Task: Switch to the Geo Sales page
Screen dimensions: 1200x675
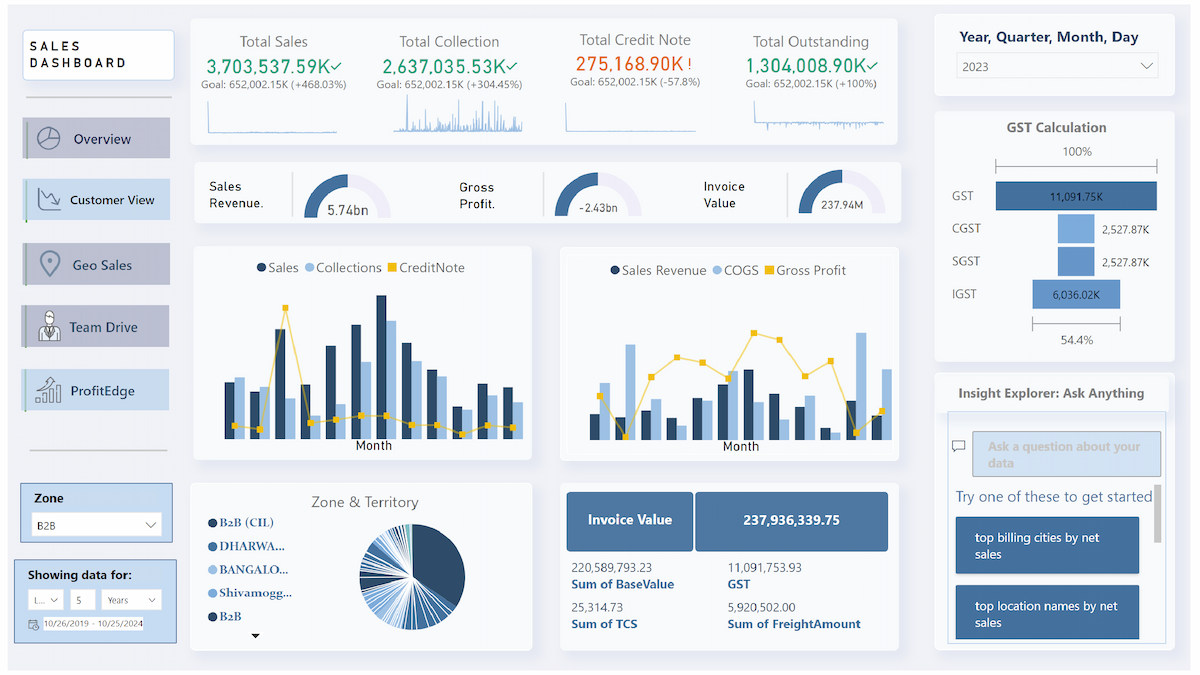Action: (x=97, y=265)
